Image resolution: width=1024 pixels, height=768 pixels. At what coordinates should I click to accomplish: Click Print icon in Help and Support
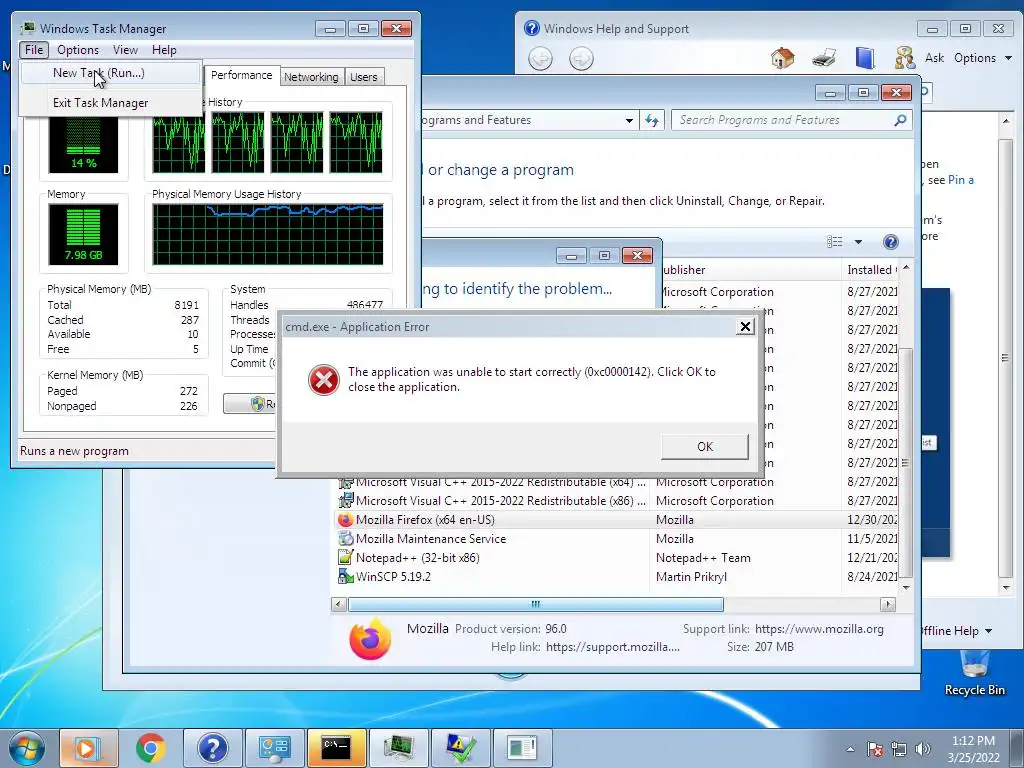pos(824,58)
